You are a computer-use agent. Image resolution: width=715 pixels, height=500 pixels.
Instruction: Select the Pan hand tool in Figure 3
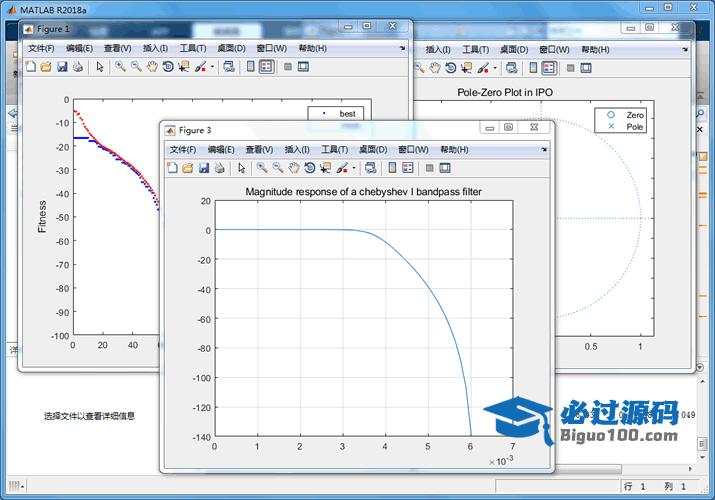[294, 168]
